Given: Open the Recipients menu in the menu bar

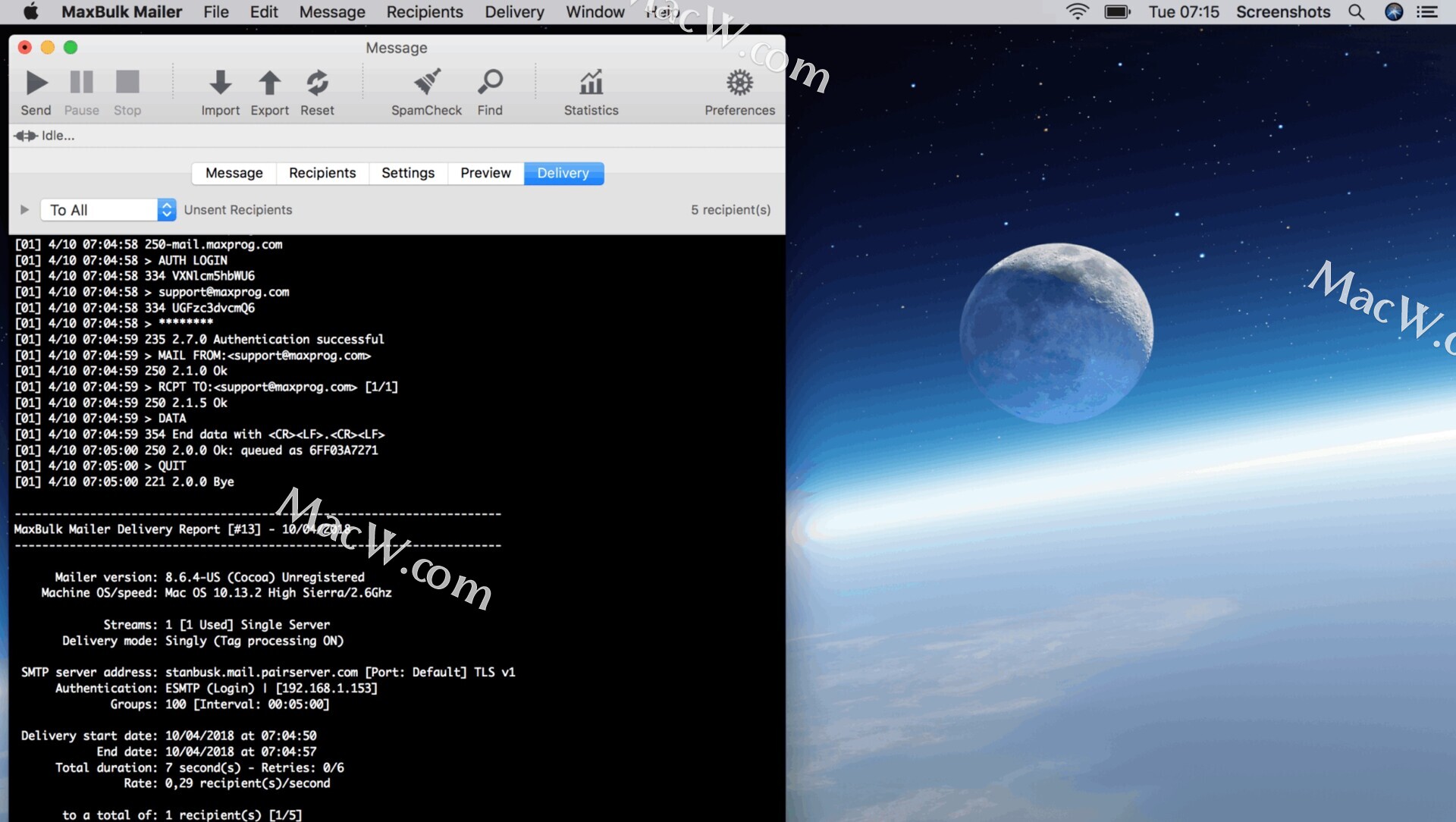Looking at the screenshot, I should tap(425, 12).
